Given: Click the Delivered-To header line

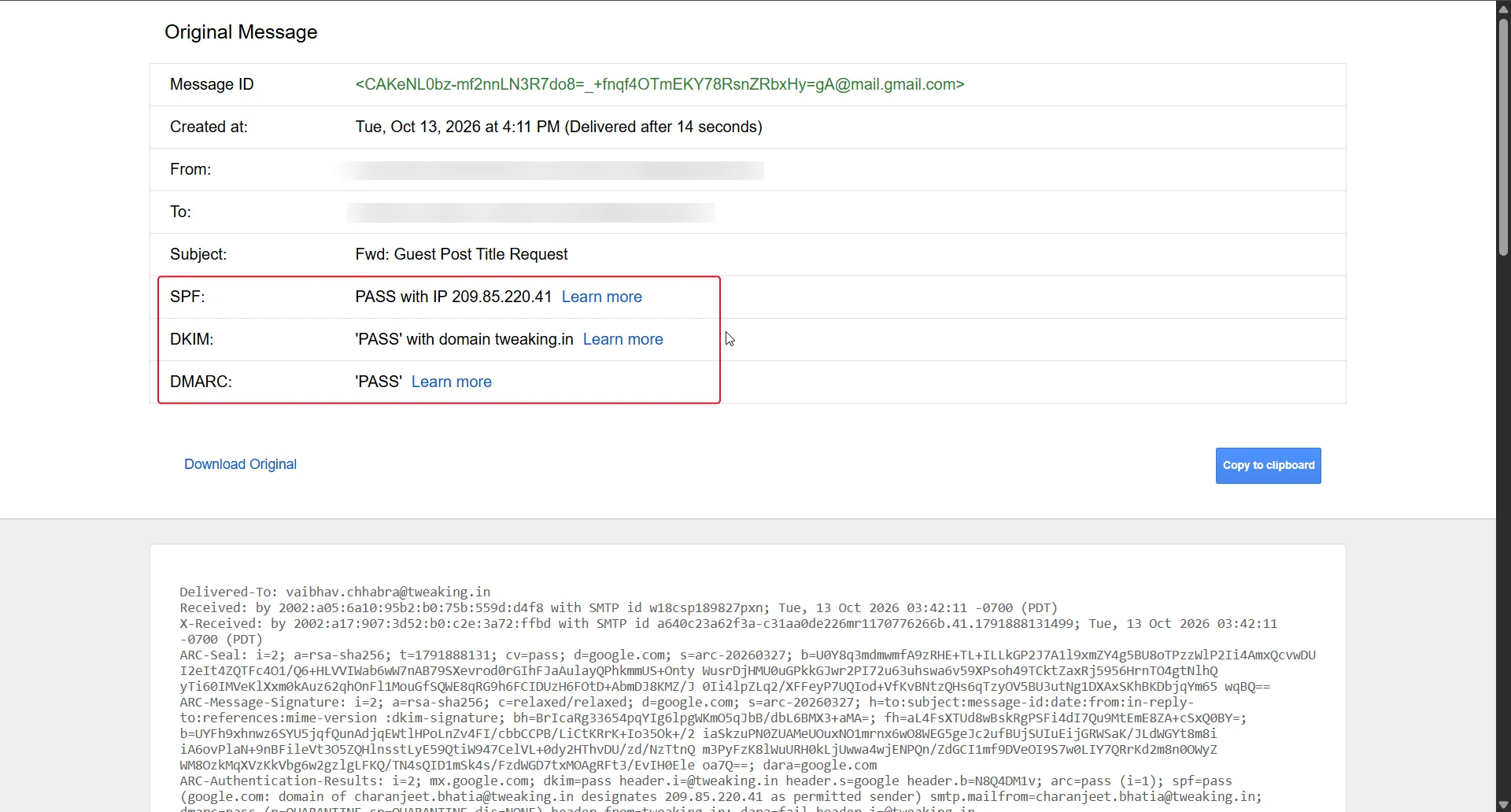Looking at the screenshot, I should (334, 592).
